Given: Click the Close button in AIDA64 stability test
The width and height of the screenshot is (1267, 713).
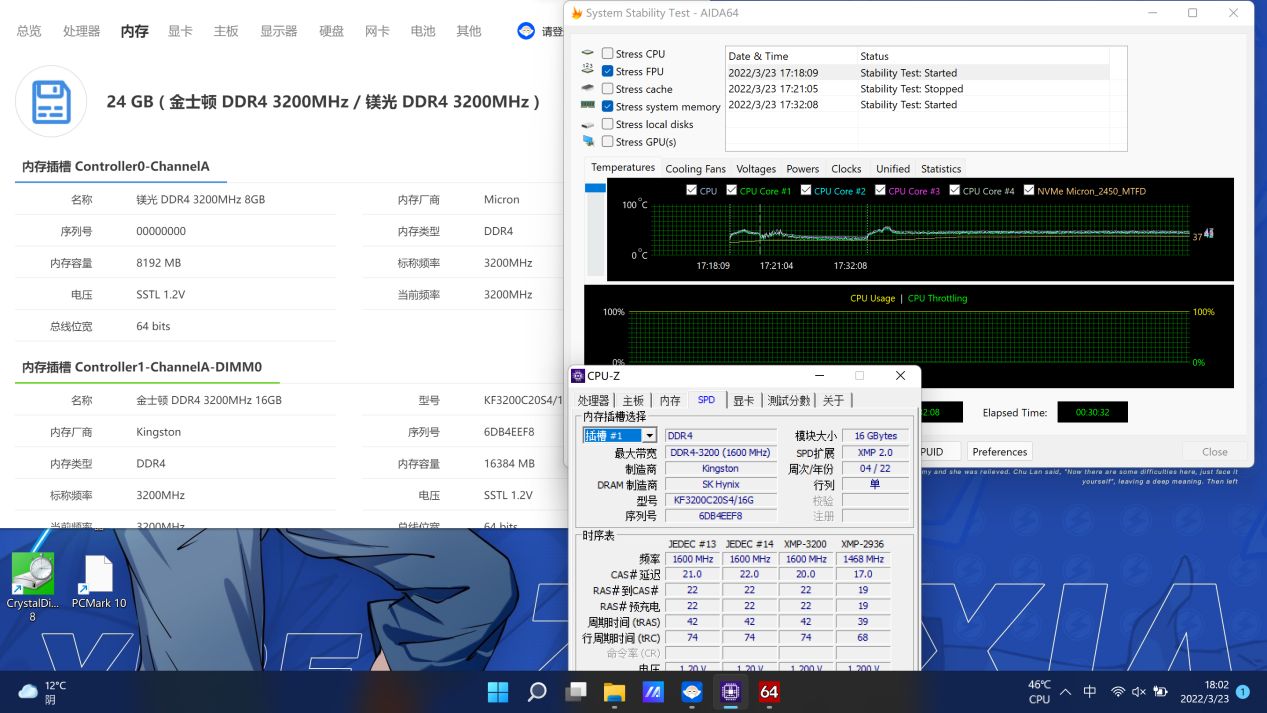Looking at the screenshot, I should [1213, 451].
